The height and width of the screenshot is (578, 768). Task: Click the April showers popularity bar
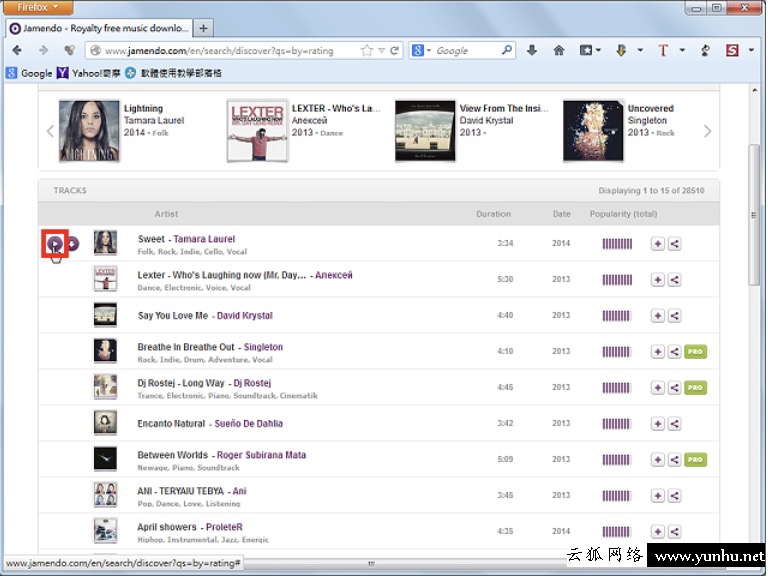pyautogui.click(x=616, y=531)
